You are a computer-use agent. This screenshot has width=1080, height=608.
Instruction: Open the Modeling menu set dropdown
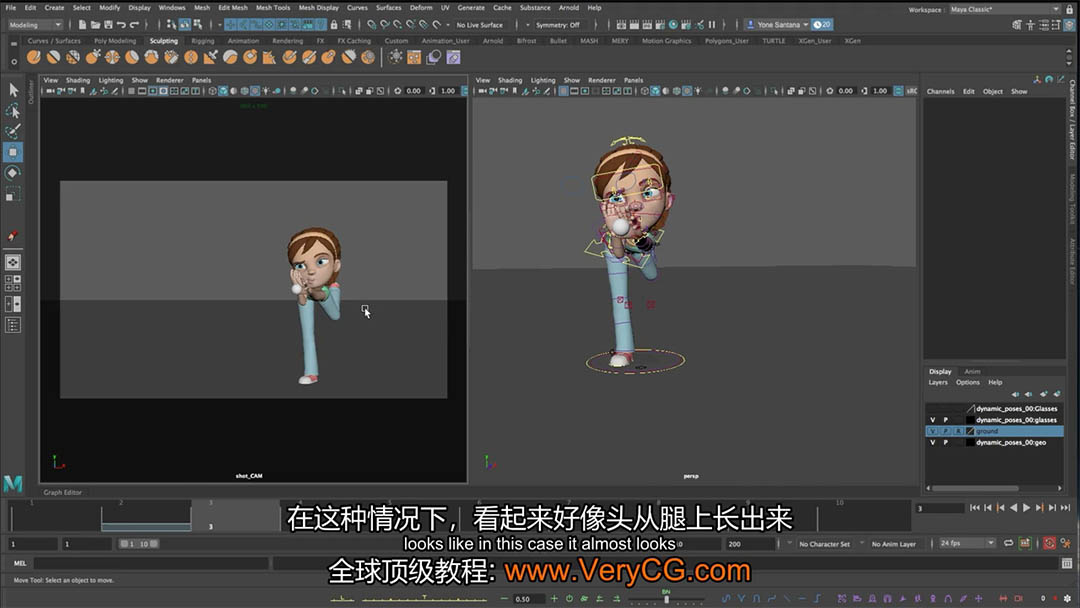[x=35, y=24]
